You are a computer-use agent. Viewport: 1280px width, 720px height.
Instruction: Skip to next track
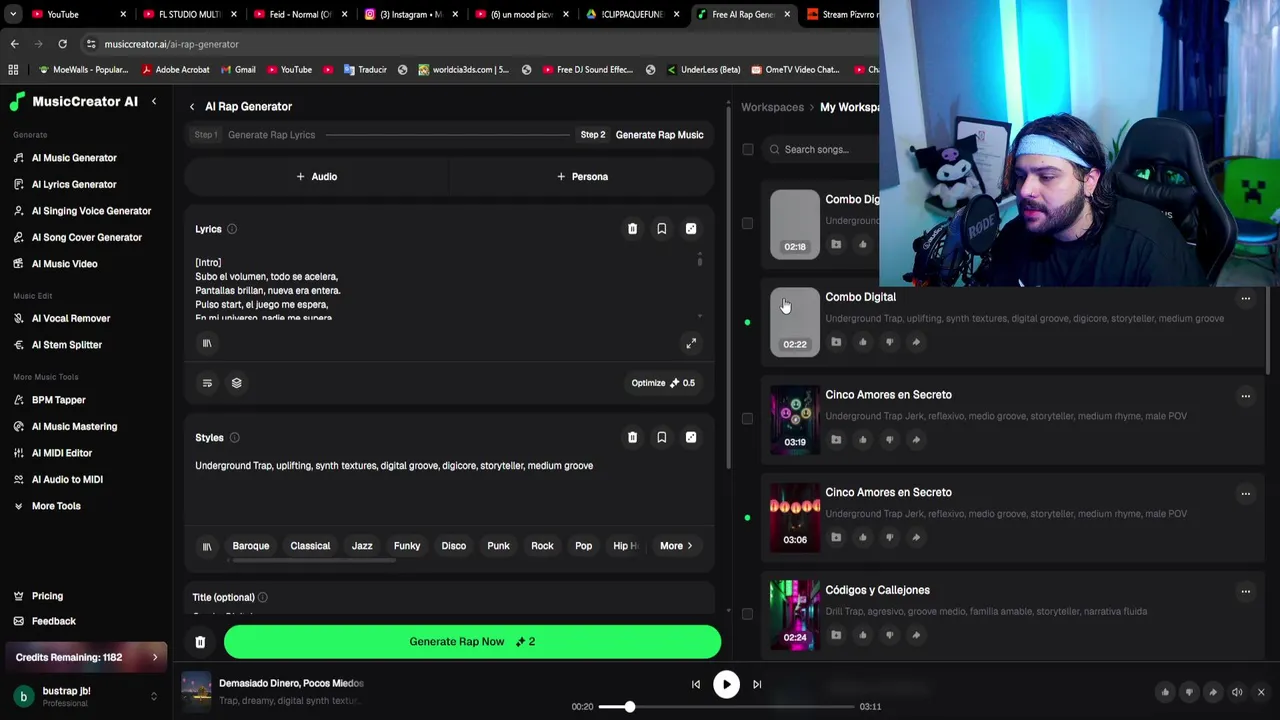(757, 685)
